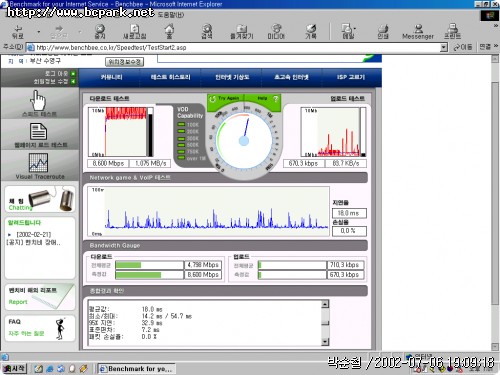
Task: Click the 0,0 % loss value
Action: (x=349, y=231)
